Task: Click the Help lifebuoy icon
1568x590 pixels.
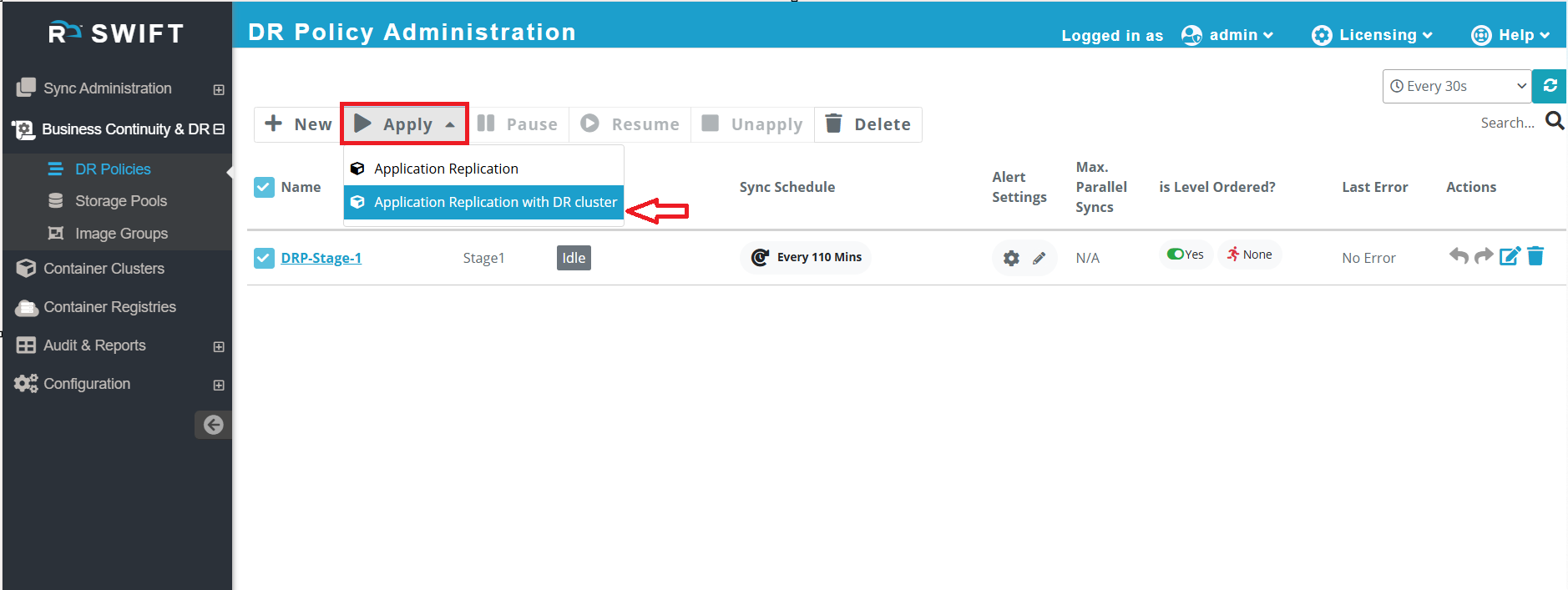Action: click(x=1481, y=35)
